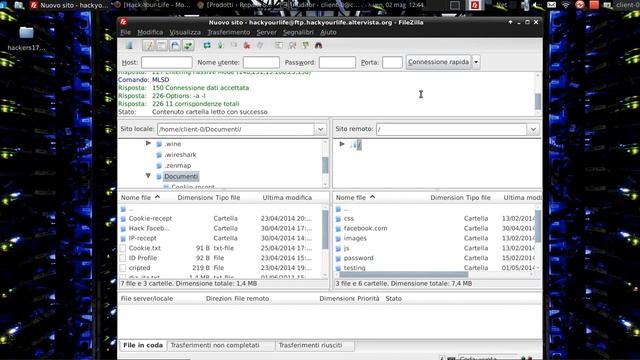Image resolution: width=640 pixels, height=360 pixels.
Task: Click the FileZilla icon in window title bar
Action: [x=123, y=22]
